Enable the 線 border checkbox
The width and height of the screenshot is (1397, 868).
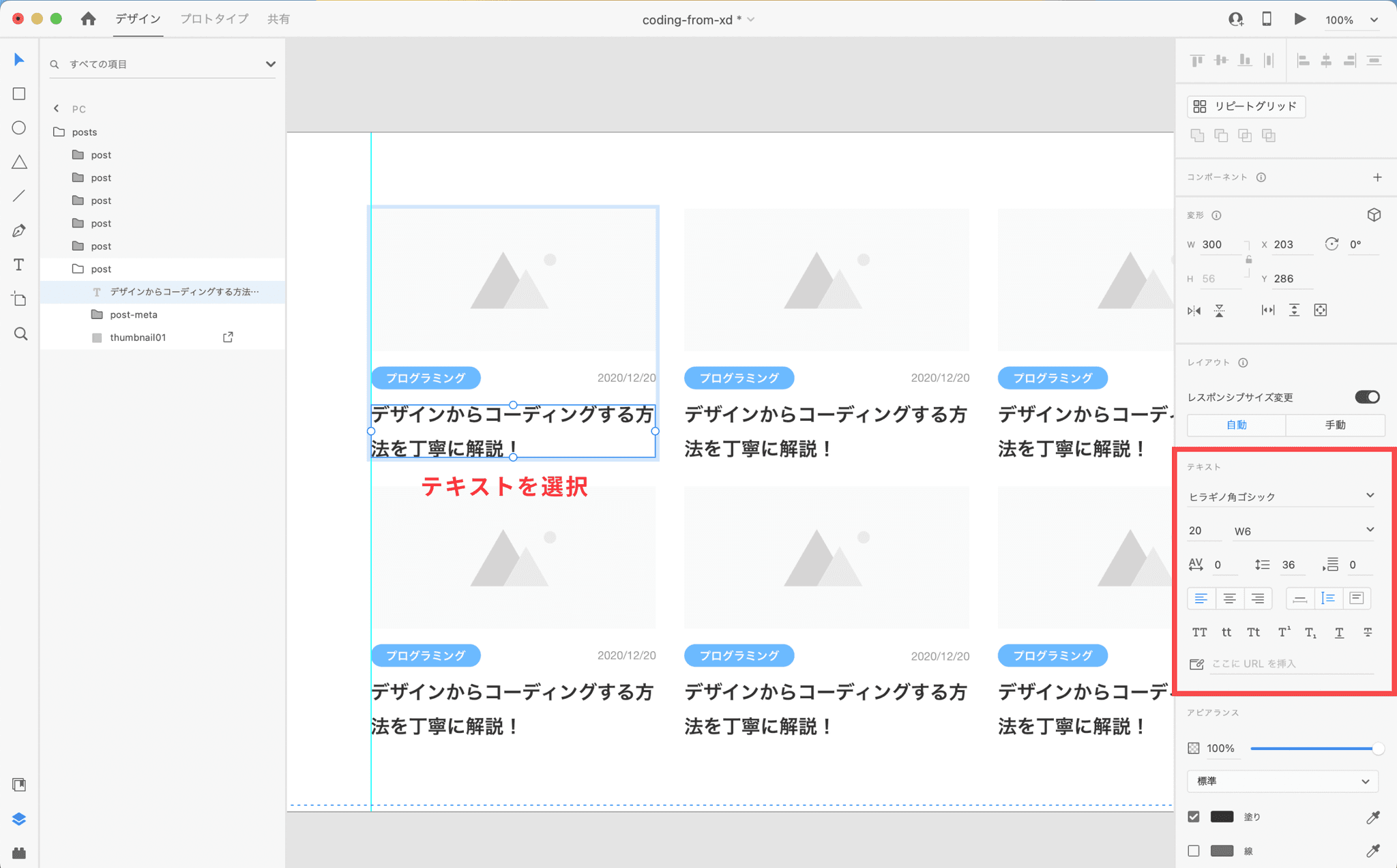tap(1194, 851)
